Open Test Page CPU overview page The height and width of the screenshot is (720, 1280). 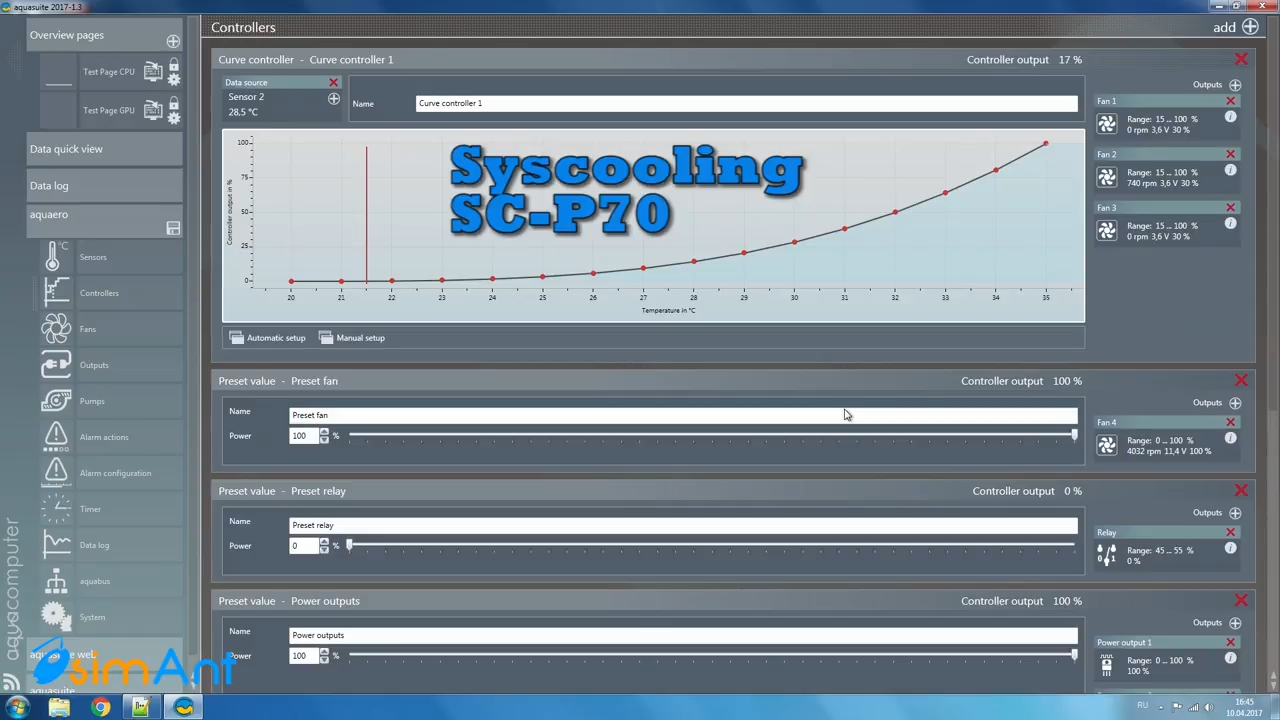click(x=108, y=72)
